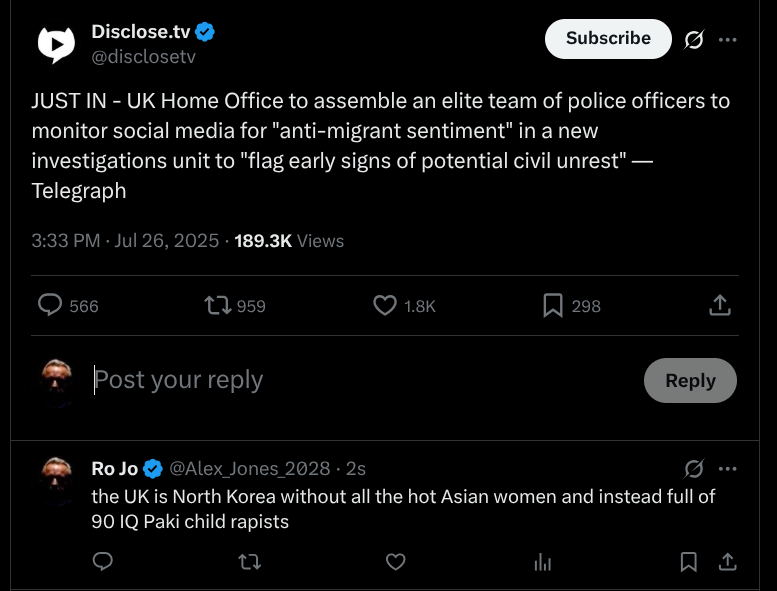Like the Ro Jo reply
Viewport: 777px width, 591px height.
(395, 562)
